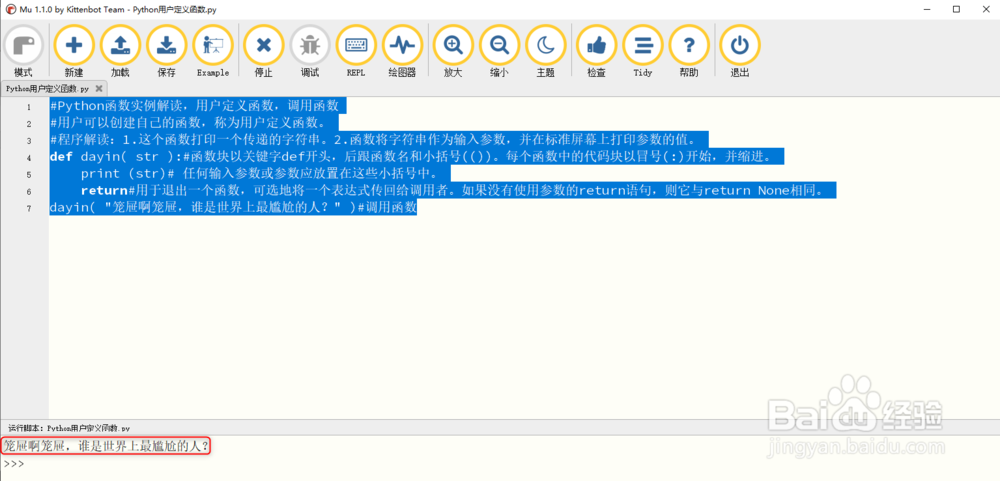This screenshot has width=1000, height=481.
Task: Click the output text 笼屉啊笼屉
Action: (x=106, y=446)
